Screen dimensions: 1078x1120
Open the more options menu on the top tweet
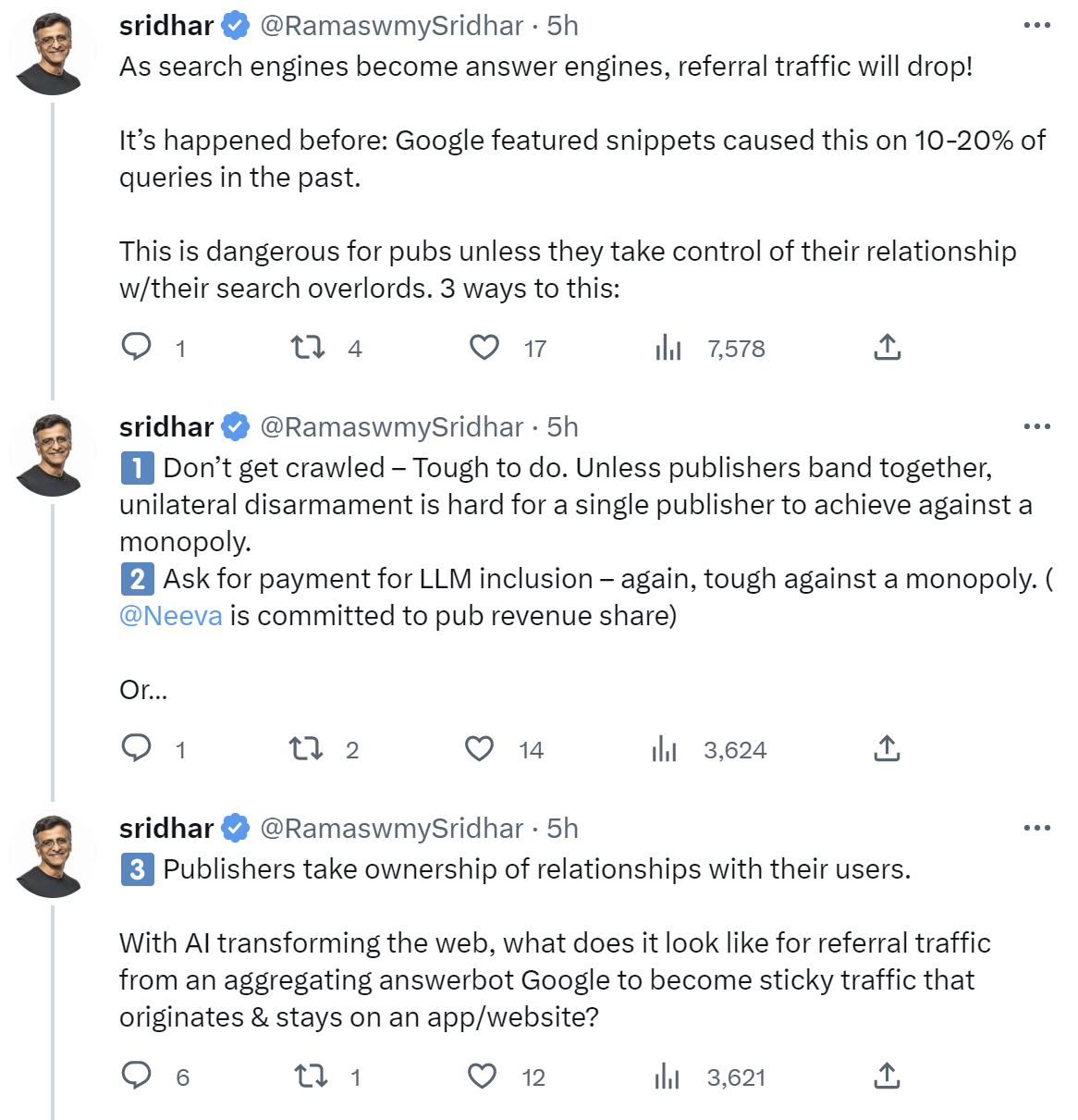point(1037,25)
